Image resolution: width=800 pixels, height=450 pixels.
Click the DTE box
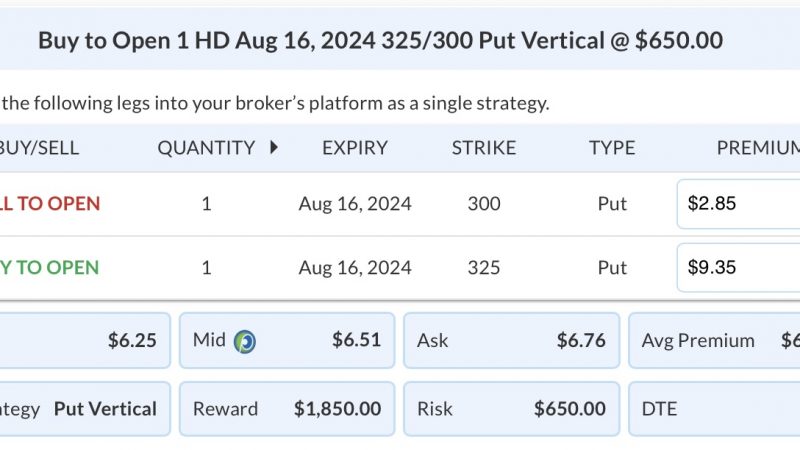click(714, 409)
